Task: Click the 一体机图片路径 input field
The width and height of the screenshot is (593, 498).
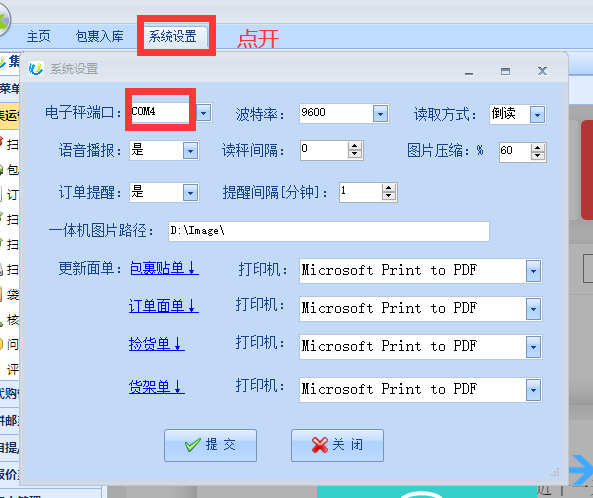Action: pyautogui.click(x=329, y=231)
